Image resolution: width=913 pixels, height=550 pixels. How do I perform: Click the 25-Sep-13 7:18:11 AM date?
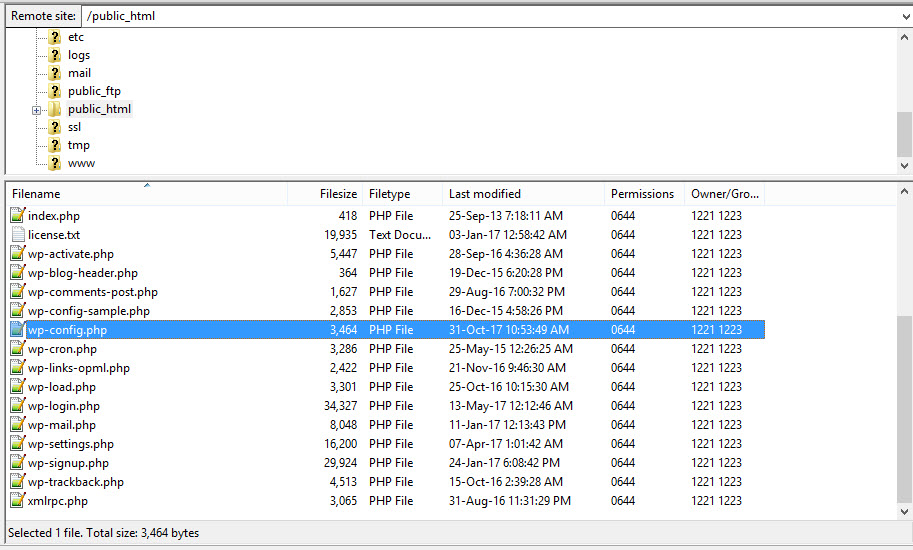coord(506,215)
